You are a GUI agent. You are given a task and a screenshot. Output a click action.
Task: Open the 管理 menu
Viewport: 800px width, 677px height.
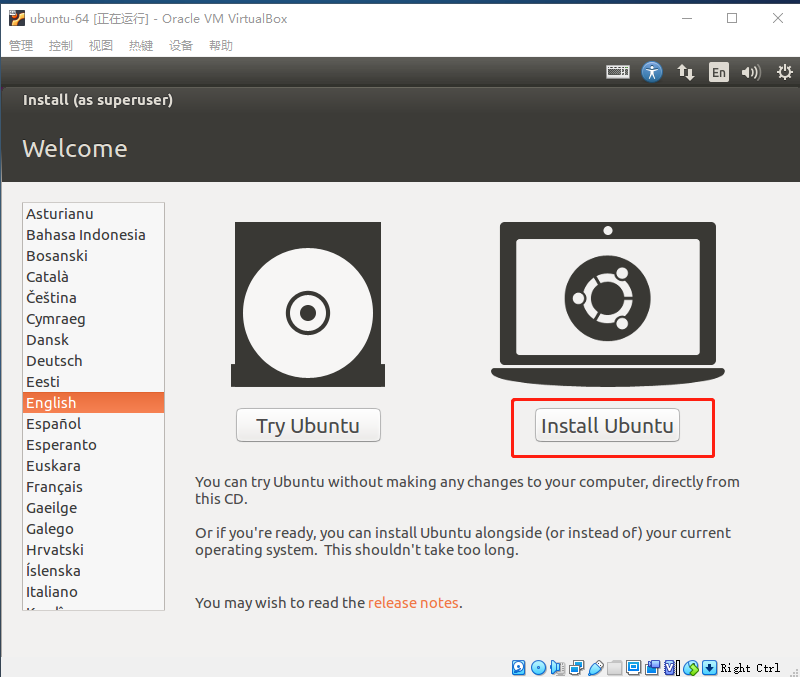(x=21, y=45)
